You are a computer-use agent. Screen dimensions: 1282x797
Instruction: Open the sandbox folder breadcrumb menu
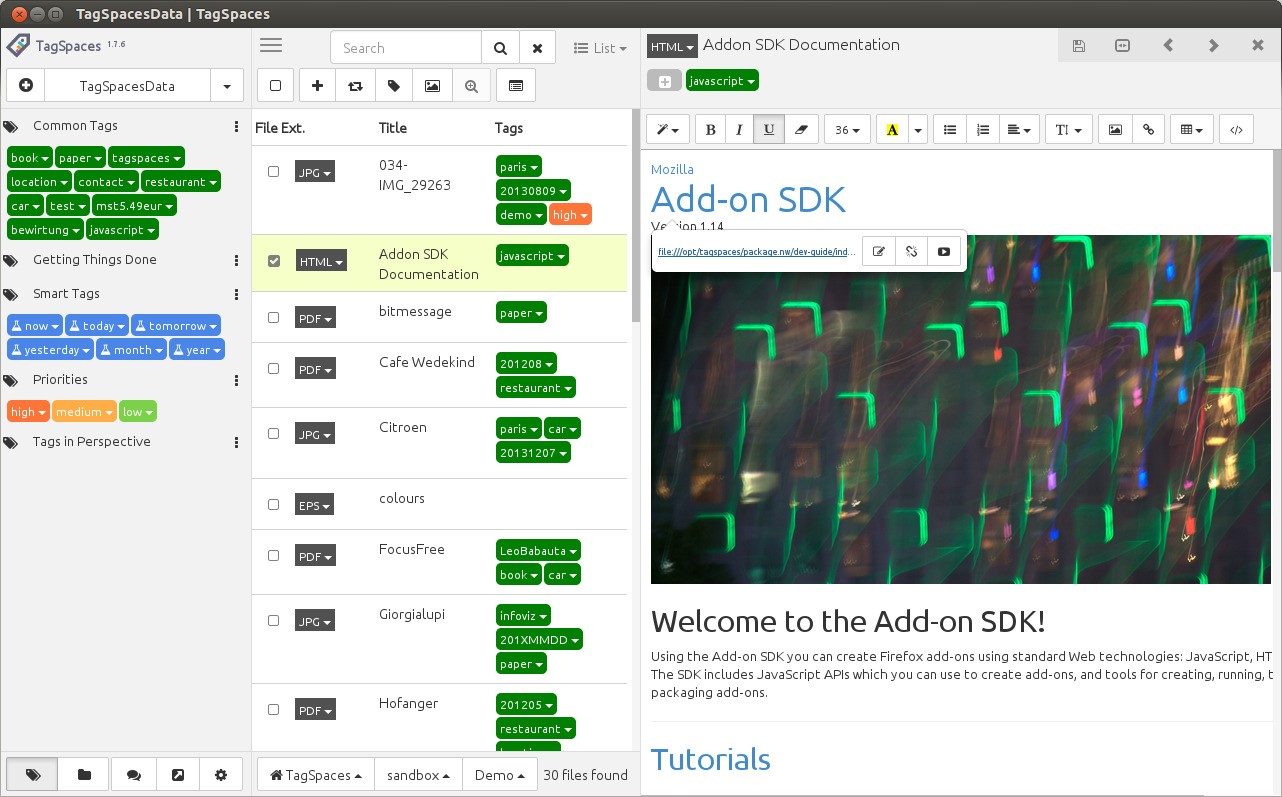tap(417, 775)
